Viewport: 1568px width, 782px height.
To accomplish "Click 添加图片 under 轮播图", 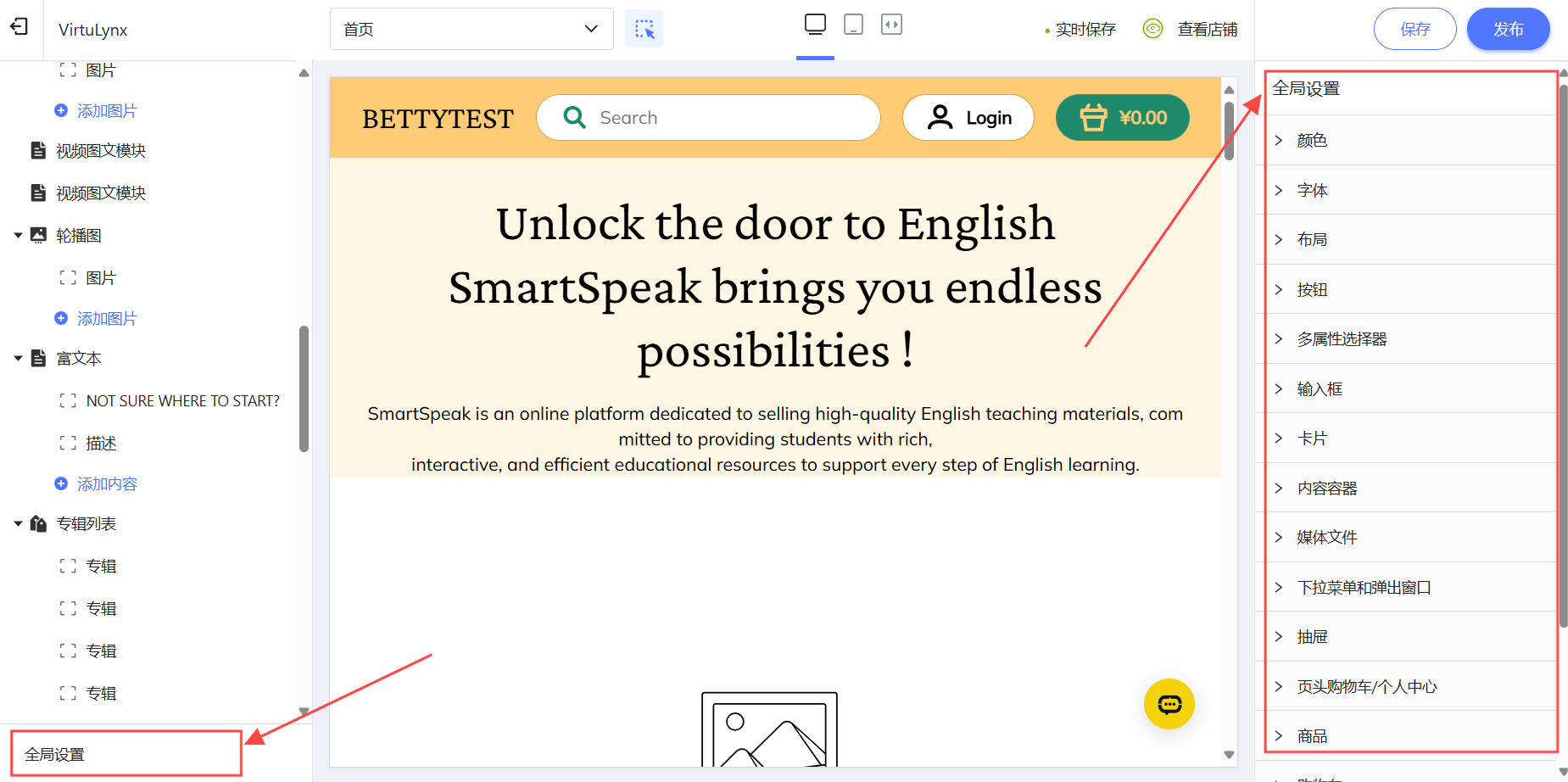I will 107,318.
